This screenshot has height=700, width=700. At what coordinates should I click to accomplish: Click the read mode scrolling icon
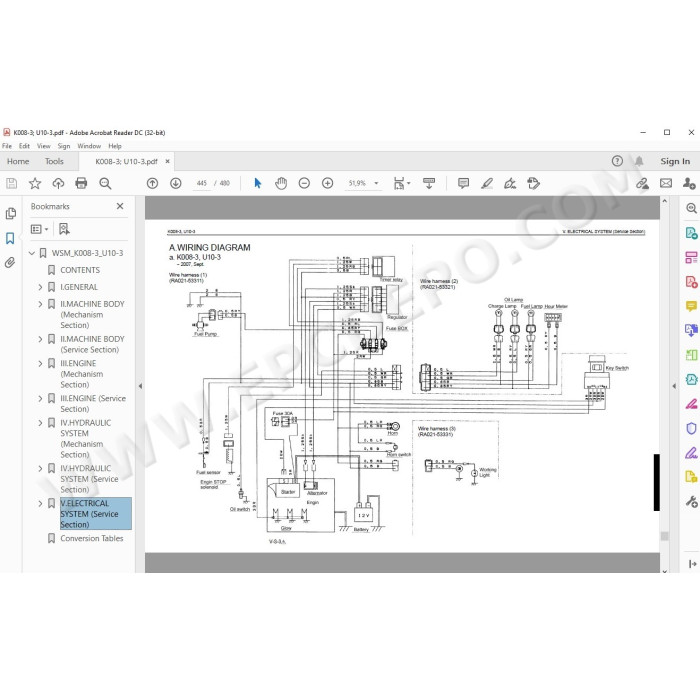[x=429, y=183]
